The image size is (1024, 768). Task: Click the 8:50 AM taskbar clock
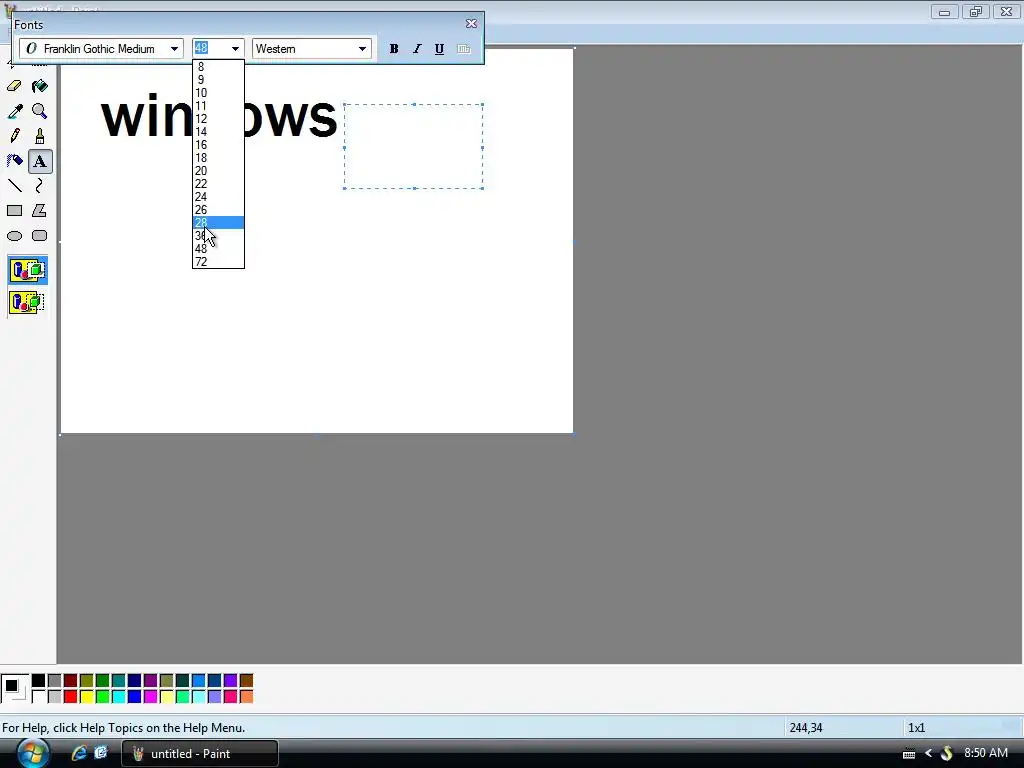click(985, 753)
